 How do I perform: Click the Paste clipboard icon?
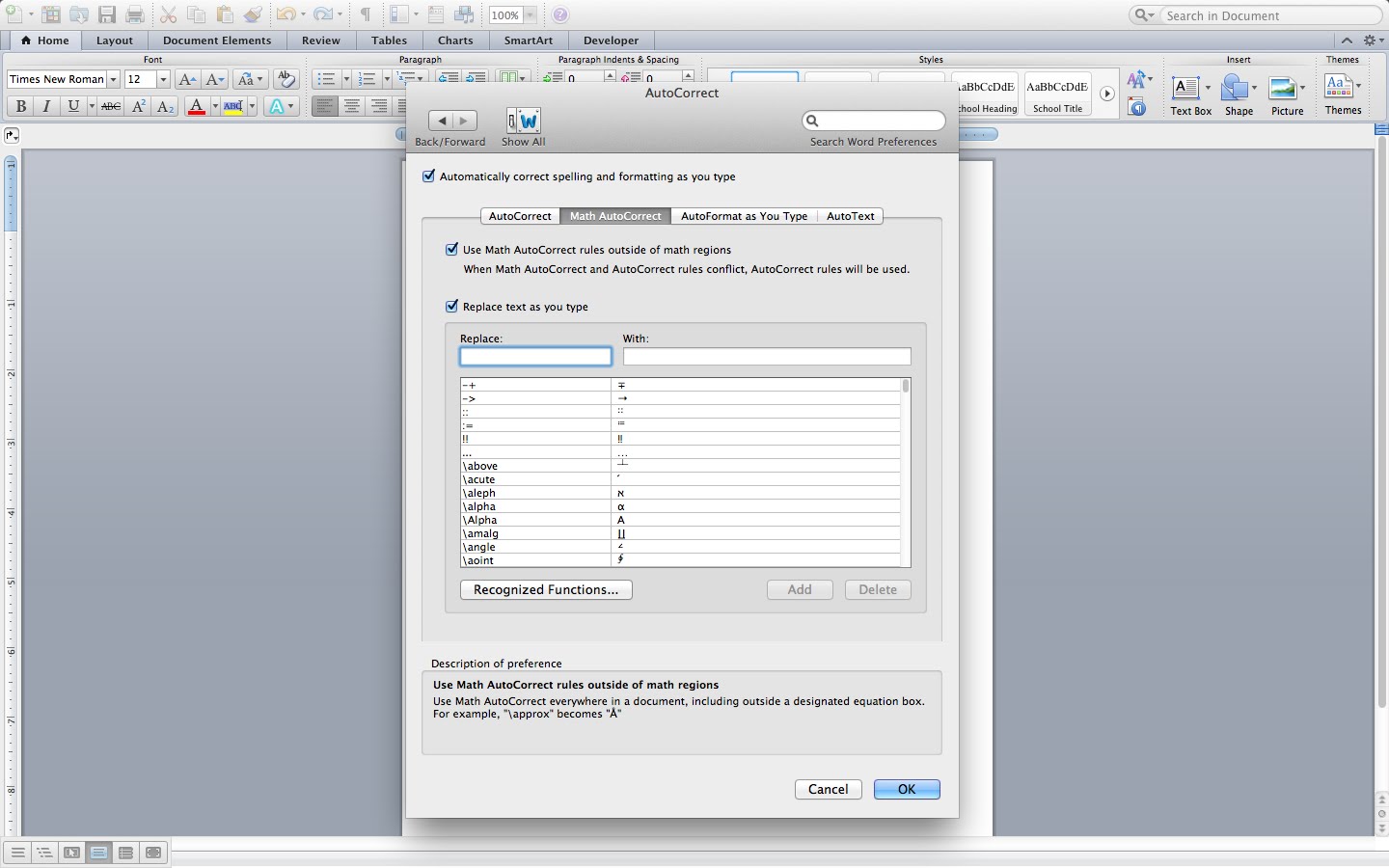(x=226, y=14)
